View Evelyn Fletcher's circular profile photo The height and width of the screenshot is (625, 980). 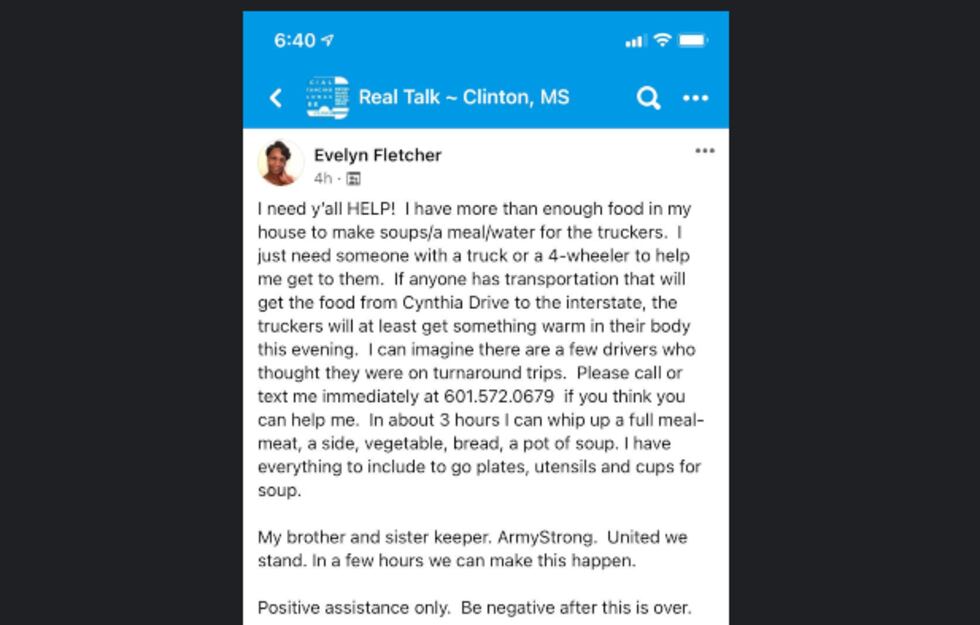pos(281,162)
